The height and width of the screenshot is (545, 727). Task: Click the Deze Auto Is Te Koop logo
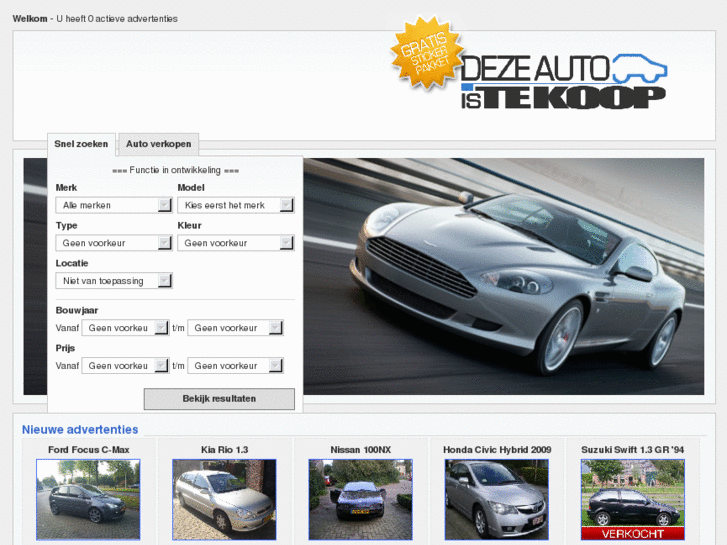coord(564,81)
